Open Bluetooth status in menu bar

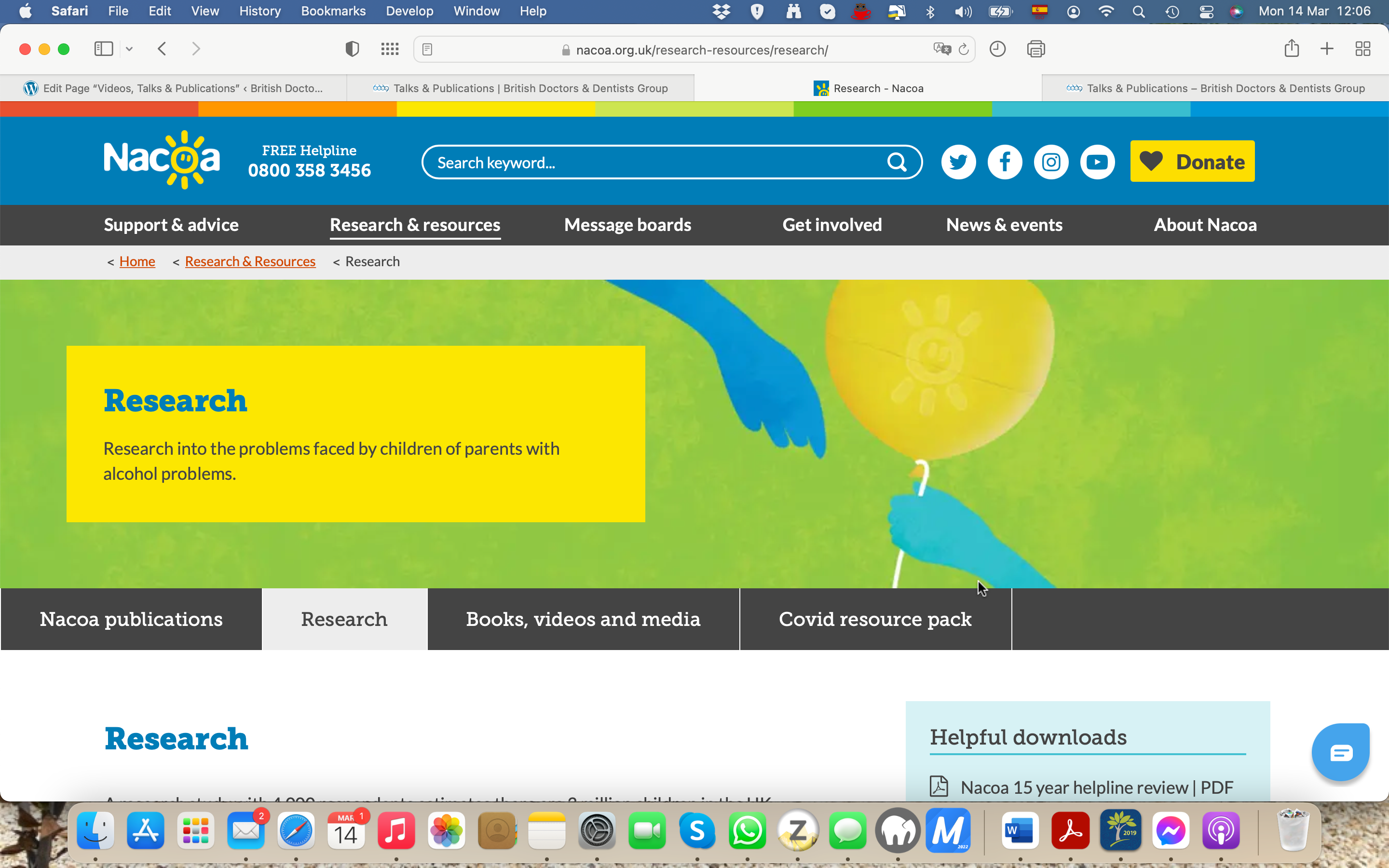[x=930, y=12]
